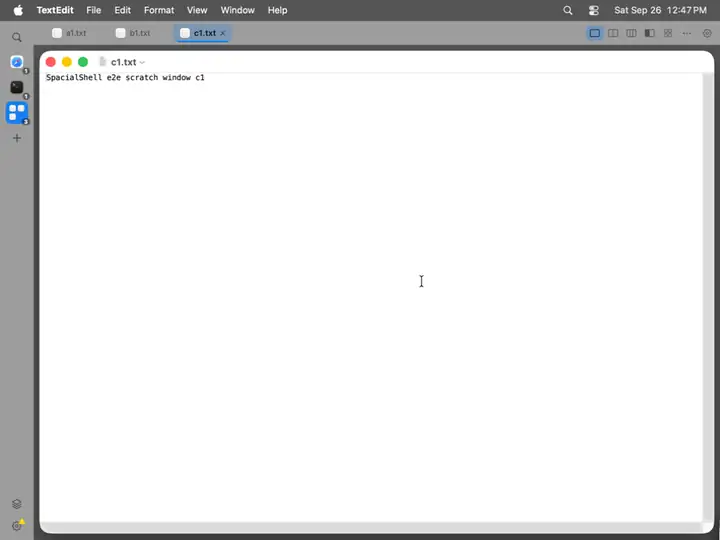Open the more options ellipsis icon
This screenshot has width=720, height=540.
pyautogui.click(x=686, y=33)
